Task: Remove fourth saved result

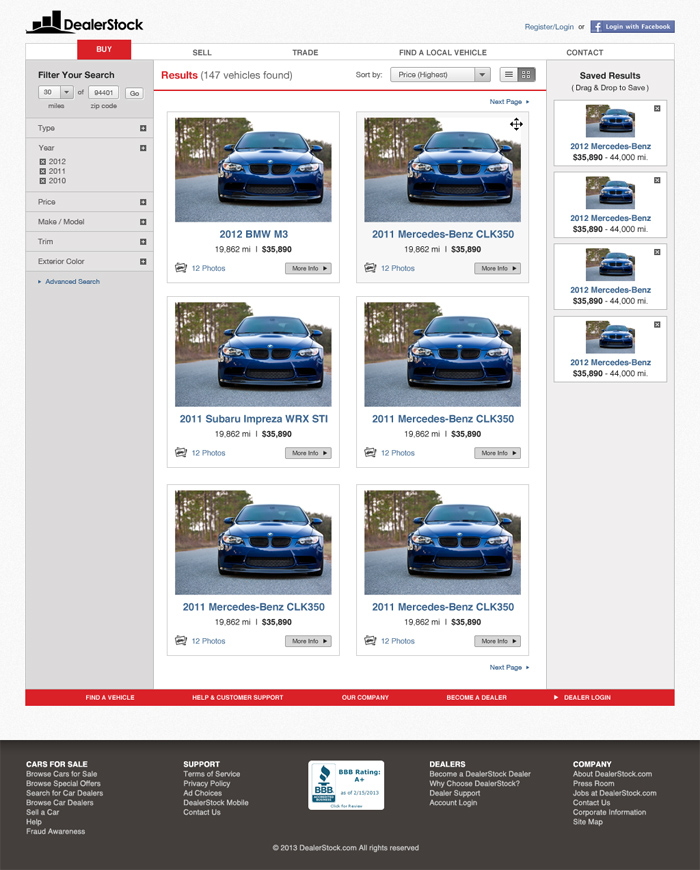Action: click(x=657, y=325)
